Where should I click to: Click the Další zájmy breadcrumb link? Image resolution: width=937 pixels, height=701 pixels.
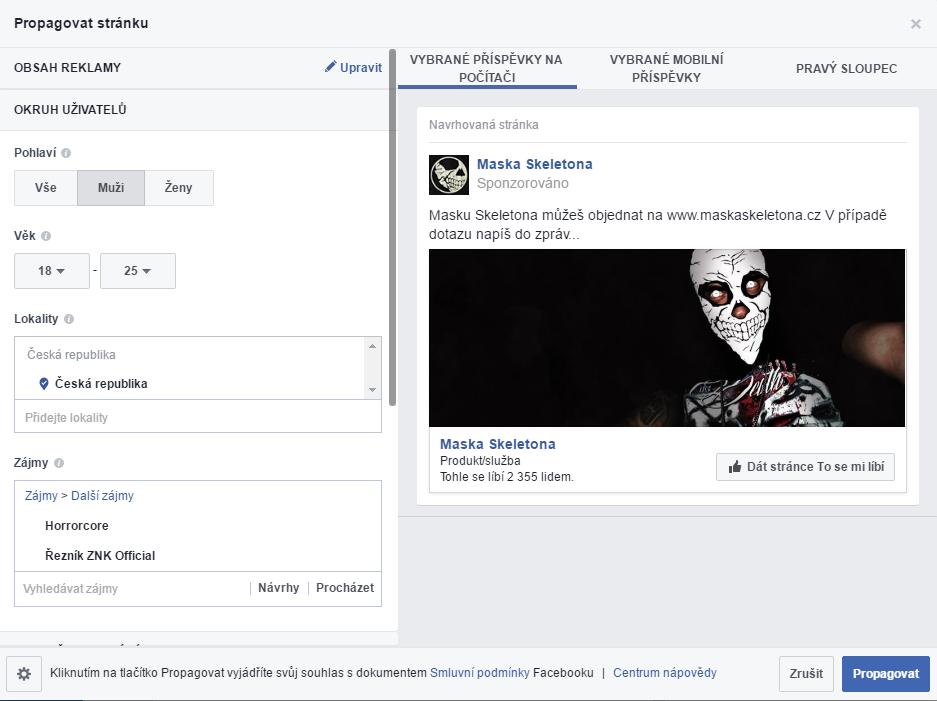tap(102, 496)
